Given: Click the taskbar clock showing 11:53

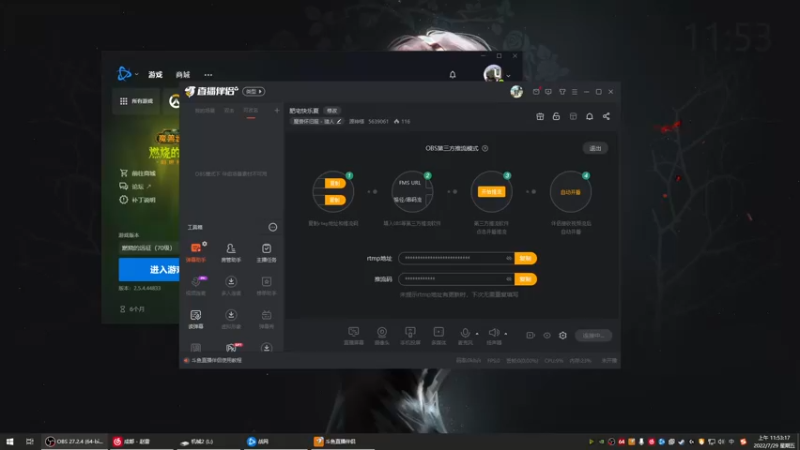Looking at the screenshot, I should [x=774, y=441].
